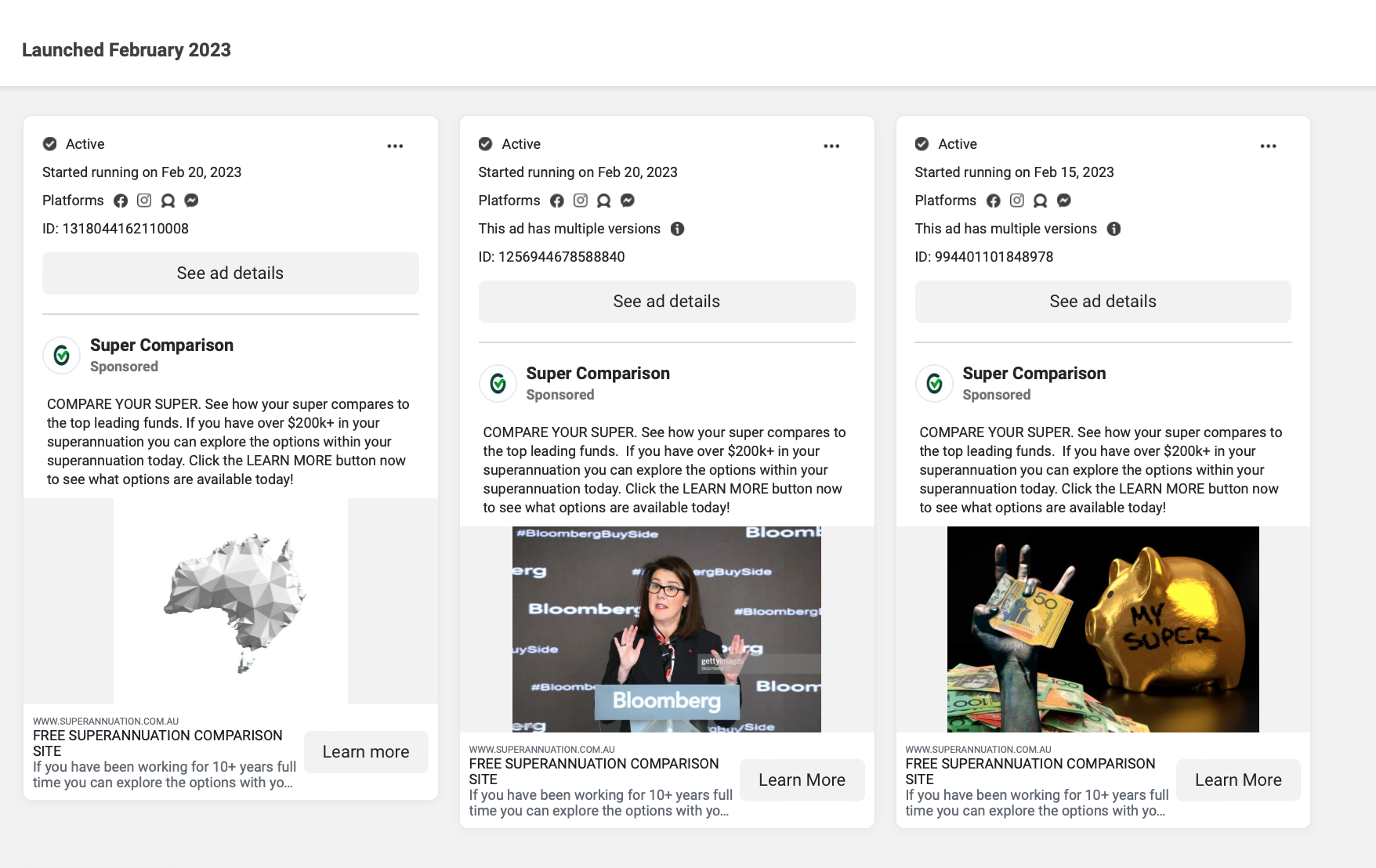Open three-dot menu on first ad card

point(395,146)
